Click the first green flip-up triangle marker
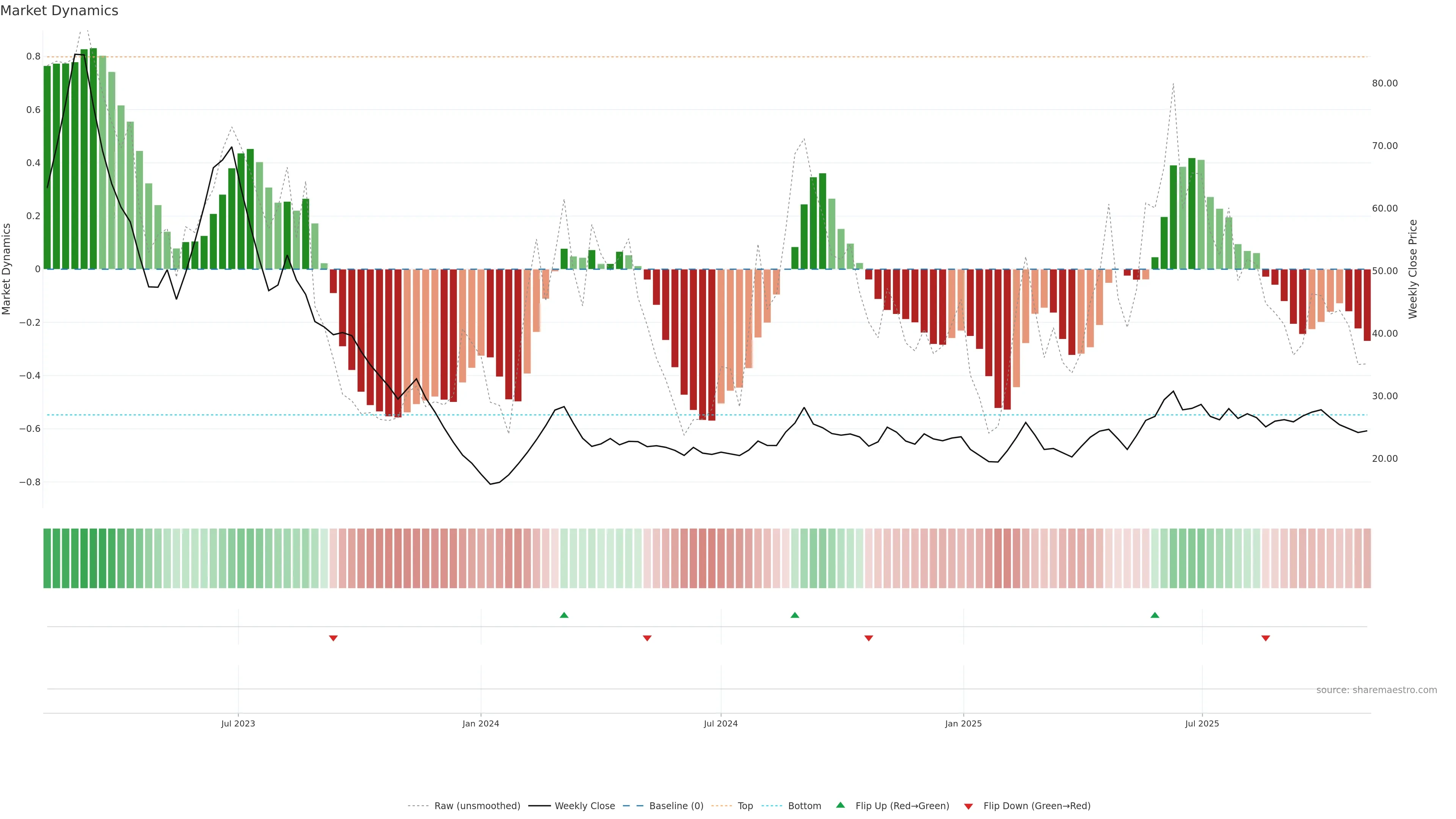The height and width of the screenshot is (819, 1456). 563,615
